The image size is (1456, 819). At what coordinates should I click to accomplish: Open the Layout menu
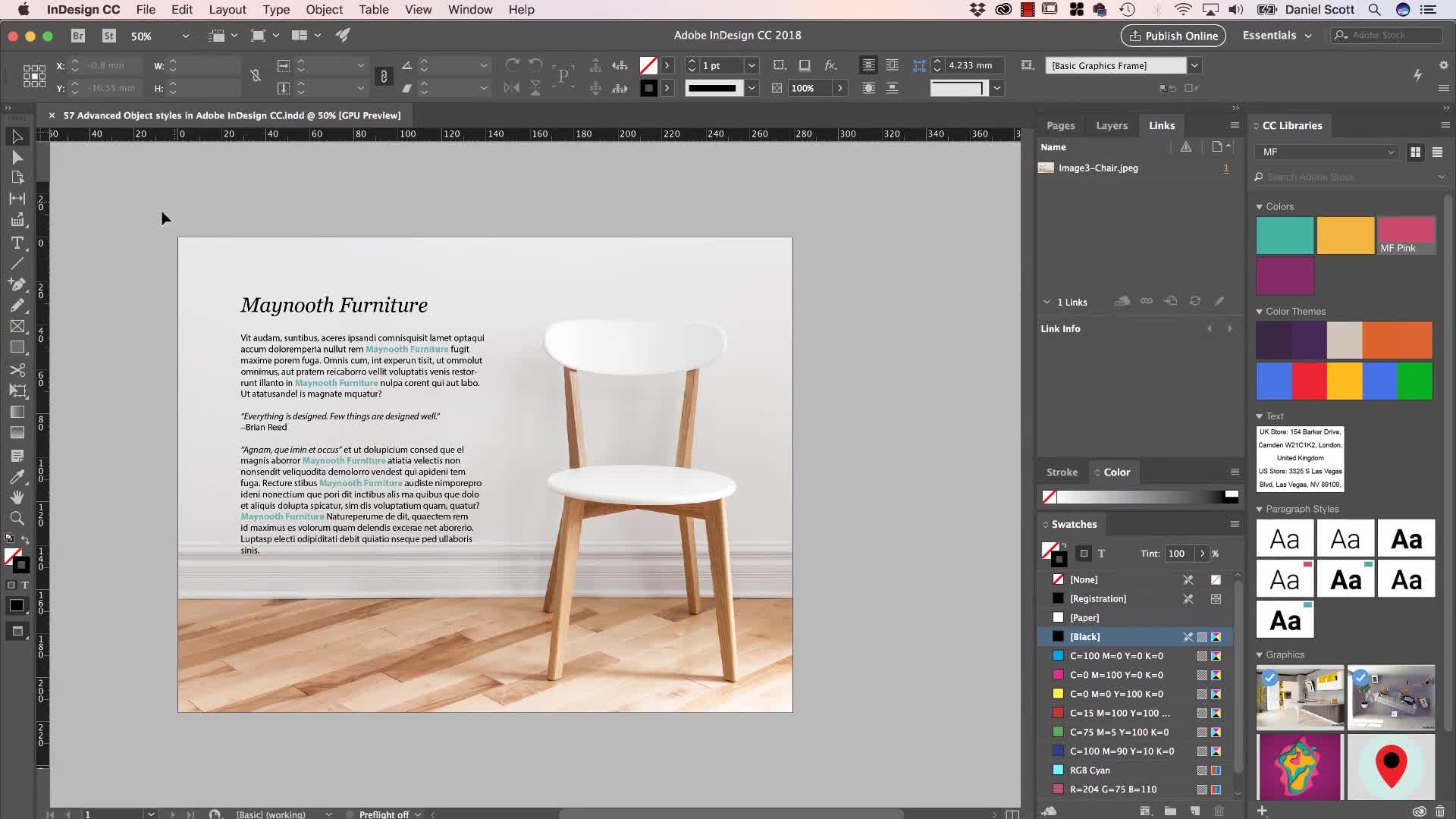227,10
